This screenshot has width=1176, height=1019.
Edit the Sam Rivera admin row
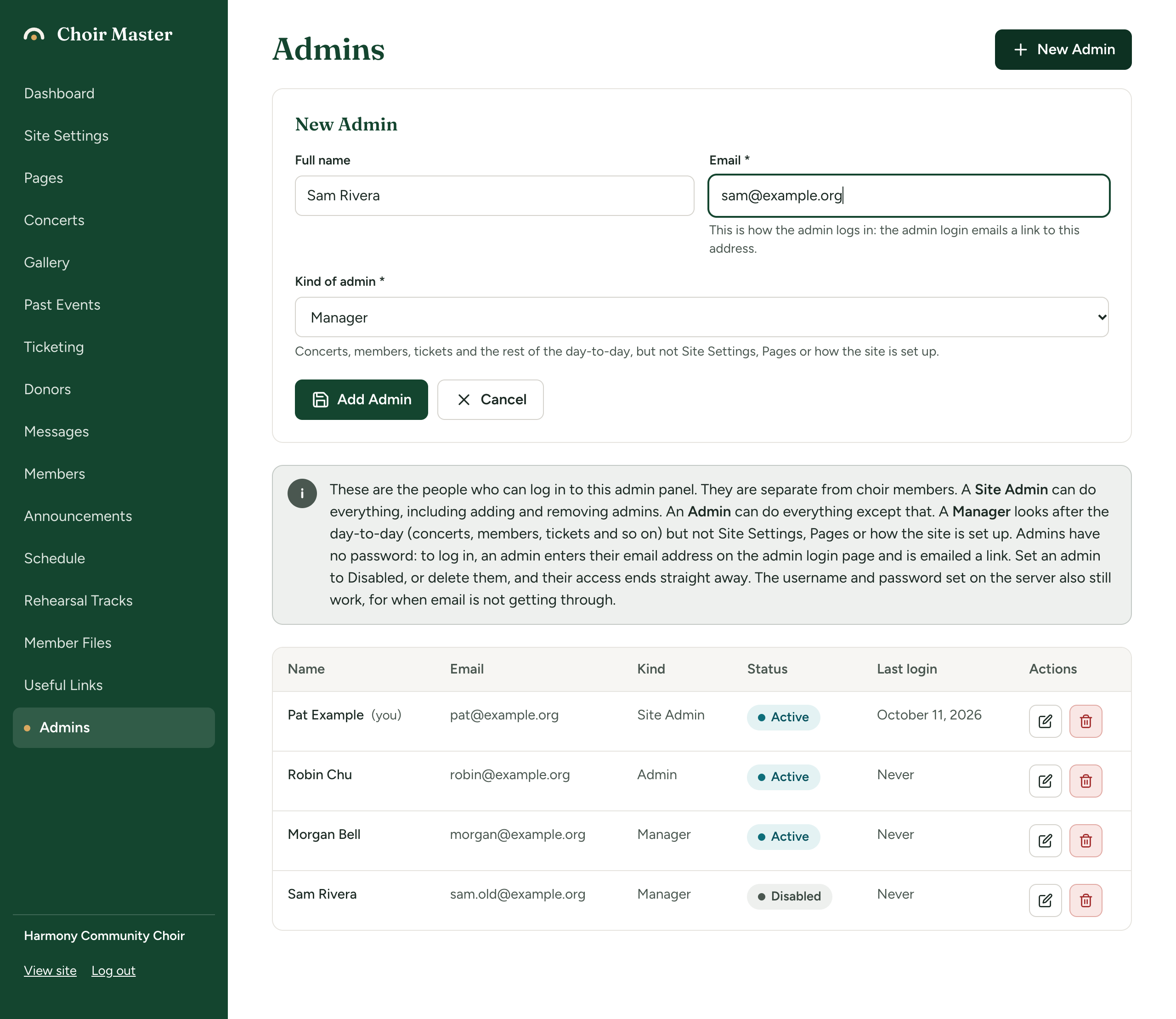pos(1045,900)
